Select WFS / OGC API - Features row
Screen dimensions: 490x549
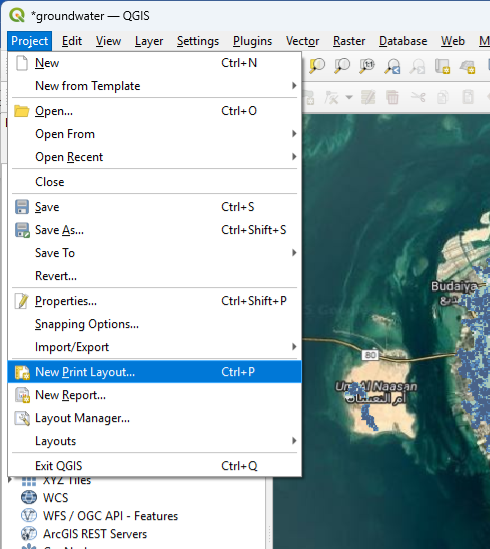click(x=110, y=516)
